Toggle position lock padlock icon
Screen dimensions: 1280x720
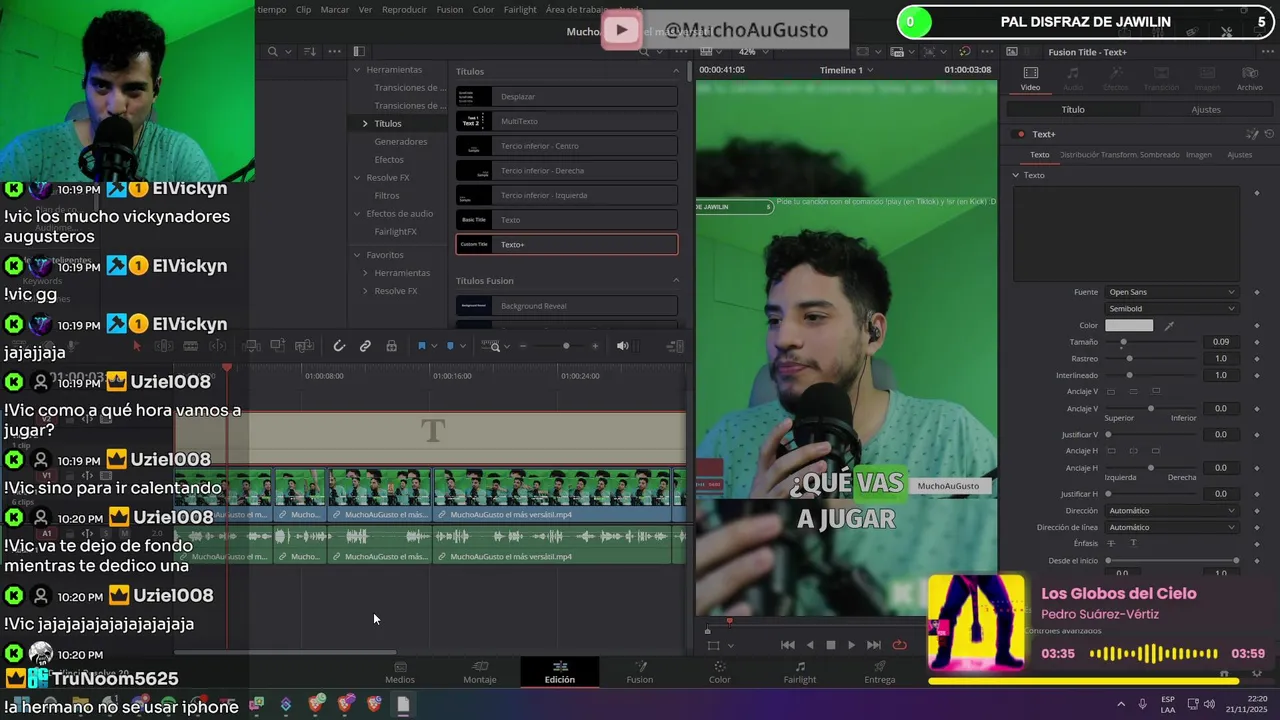click(x=391, y=346)
